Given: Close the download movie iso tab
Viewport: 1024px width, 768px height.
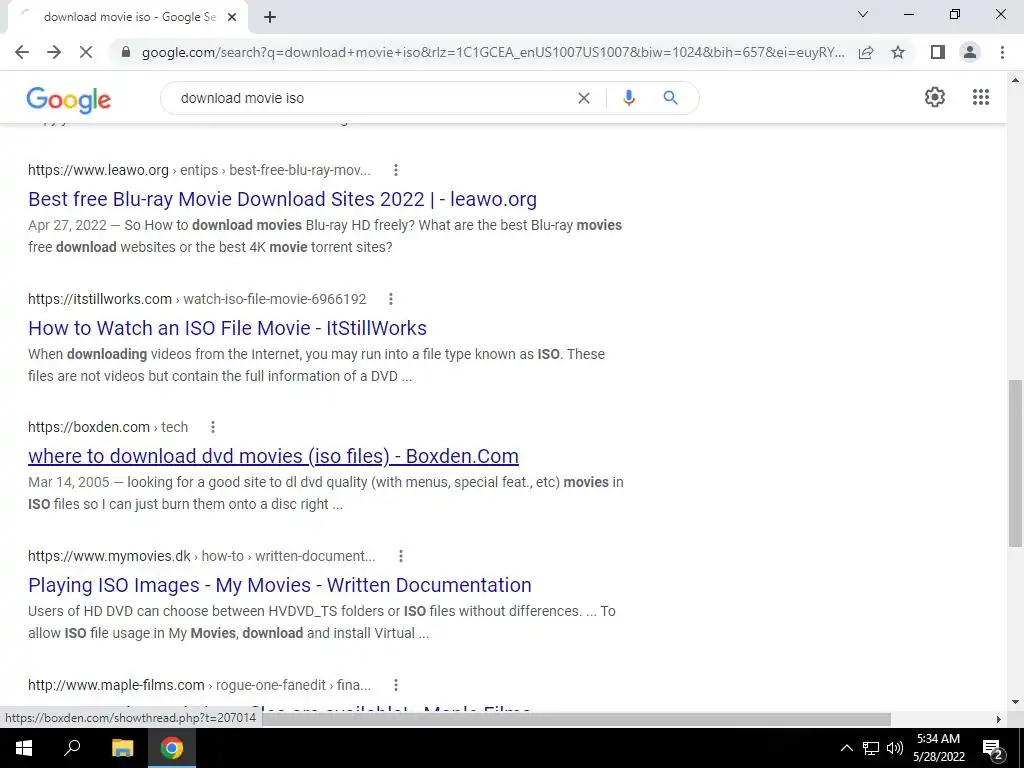Looking at the screenshot, I should pos(232,18).
